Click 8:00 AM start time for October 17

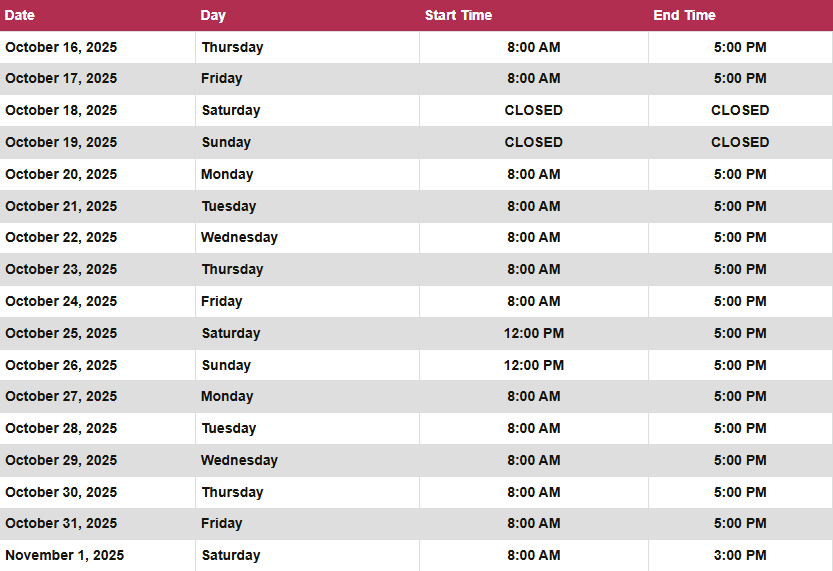(533, 78)
